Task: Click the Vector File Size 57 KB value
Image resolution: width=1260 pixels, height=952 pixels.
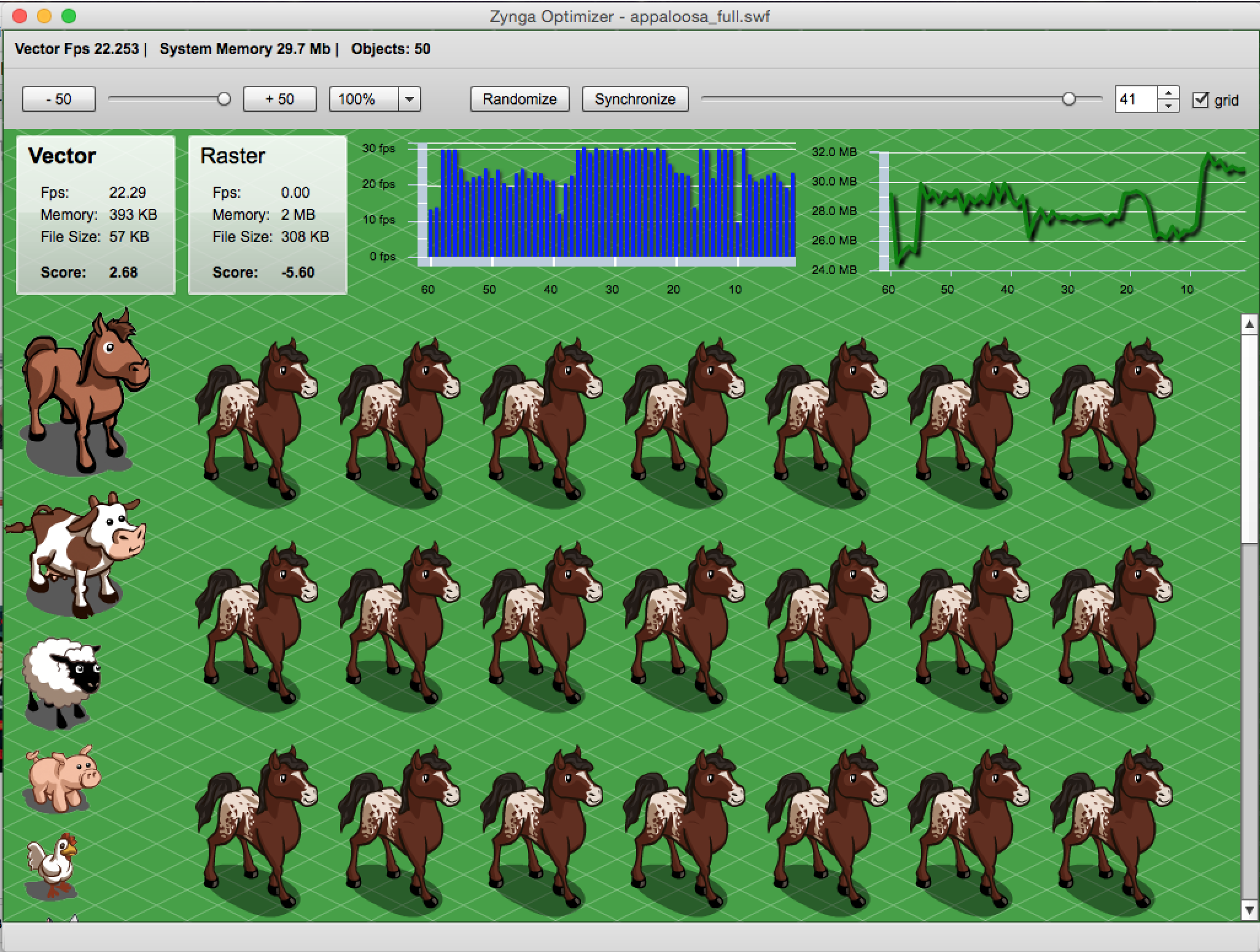Action: [129, 236]
